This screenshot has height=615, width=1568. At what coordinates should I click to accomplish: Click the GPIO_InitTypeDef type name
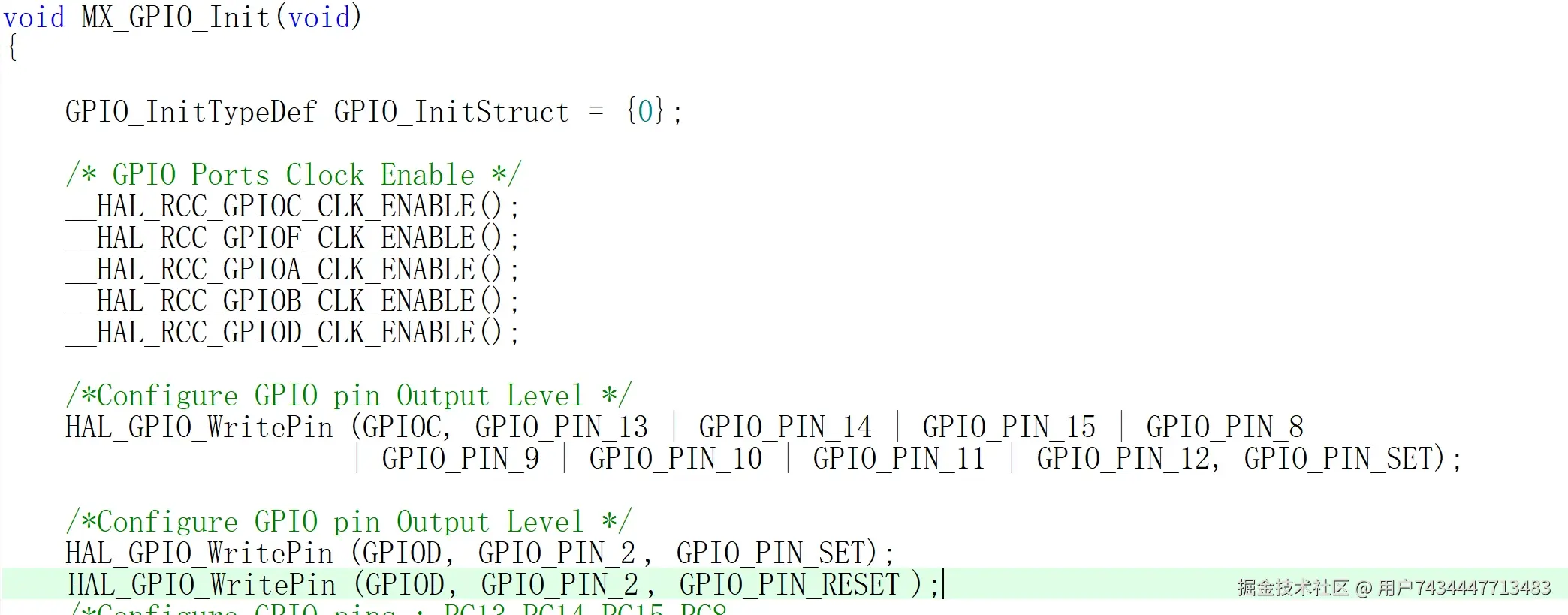pos(191,112)
